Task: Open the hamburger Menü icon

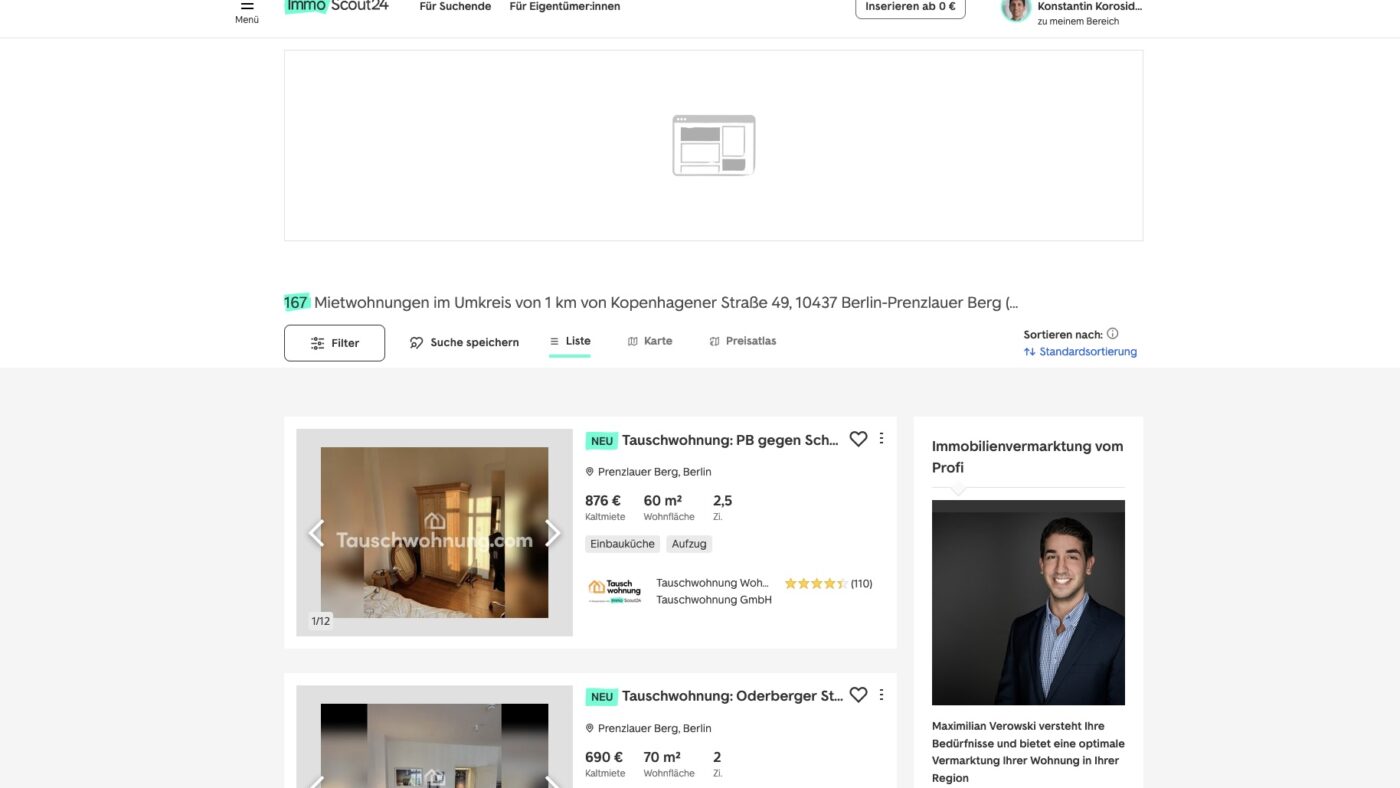Action: pyautogui.click(x=247, y=6)
